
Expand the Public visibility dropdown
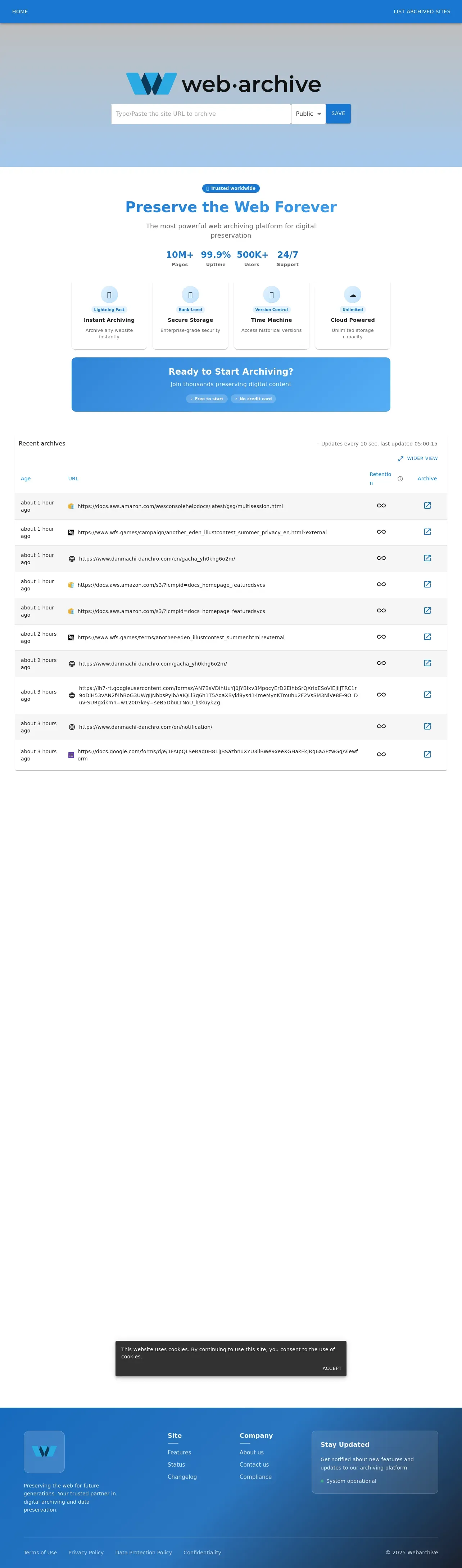(x=308, y=114)
